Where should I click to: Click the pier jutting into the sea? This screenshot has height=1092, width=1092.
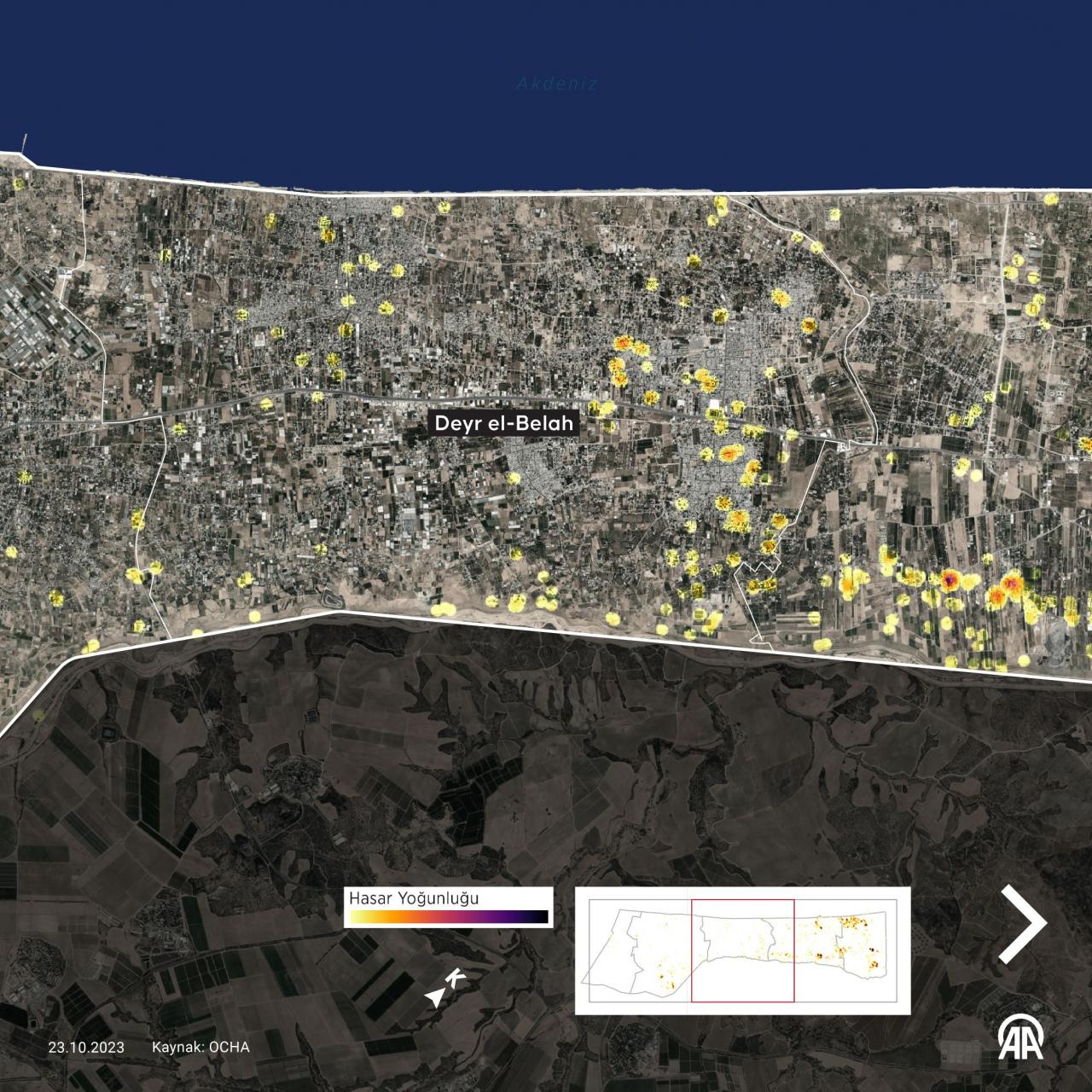click(x=25, y=142)
